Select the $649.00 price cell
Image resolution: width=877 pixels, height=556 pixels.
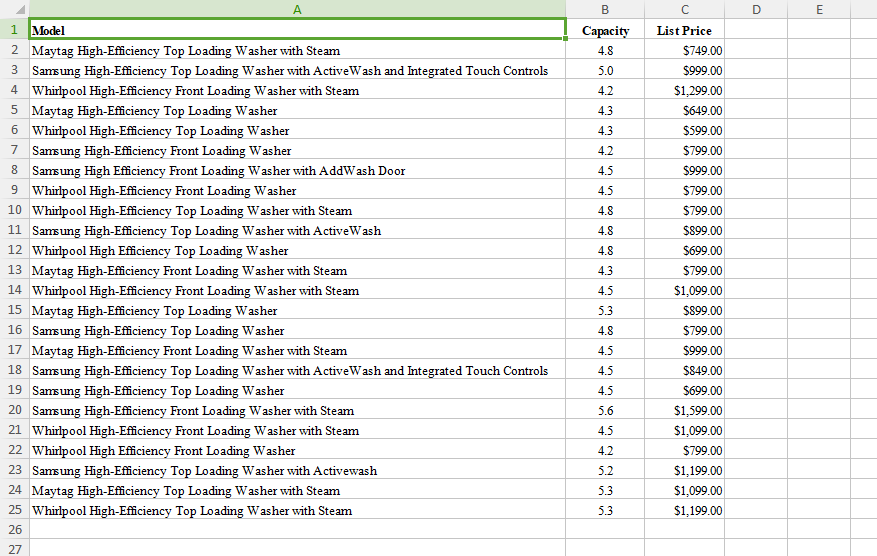[685, 111]
